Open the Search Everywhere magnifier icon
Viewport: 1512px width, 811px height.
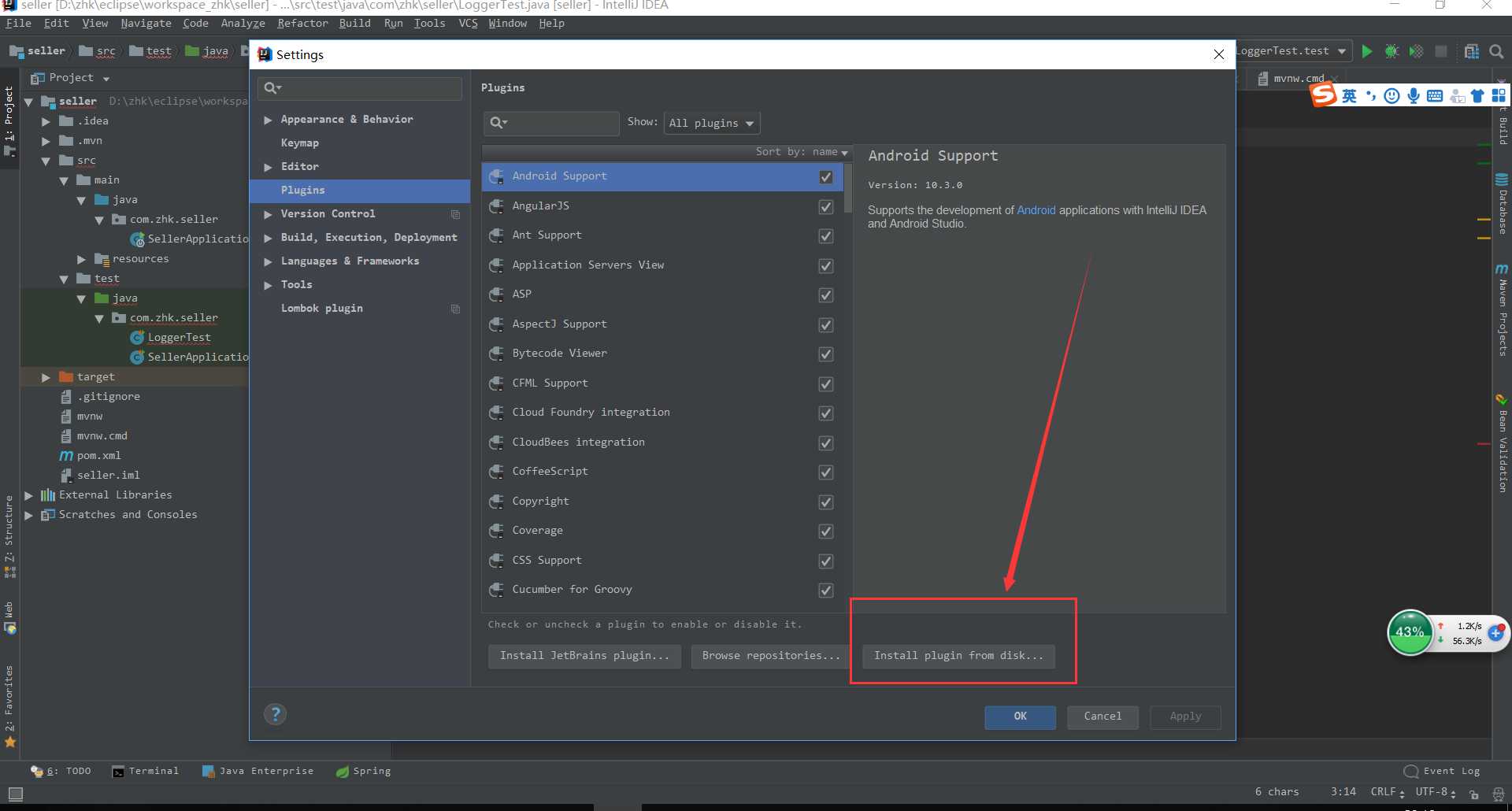1496,51
